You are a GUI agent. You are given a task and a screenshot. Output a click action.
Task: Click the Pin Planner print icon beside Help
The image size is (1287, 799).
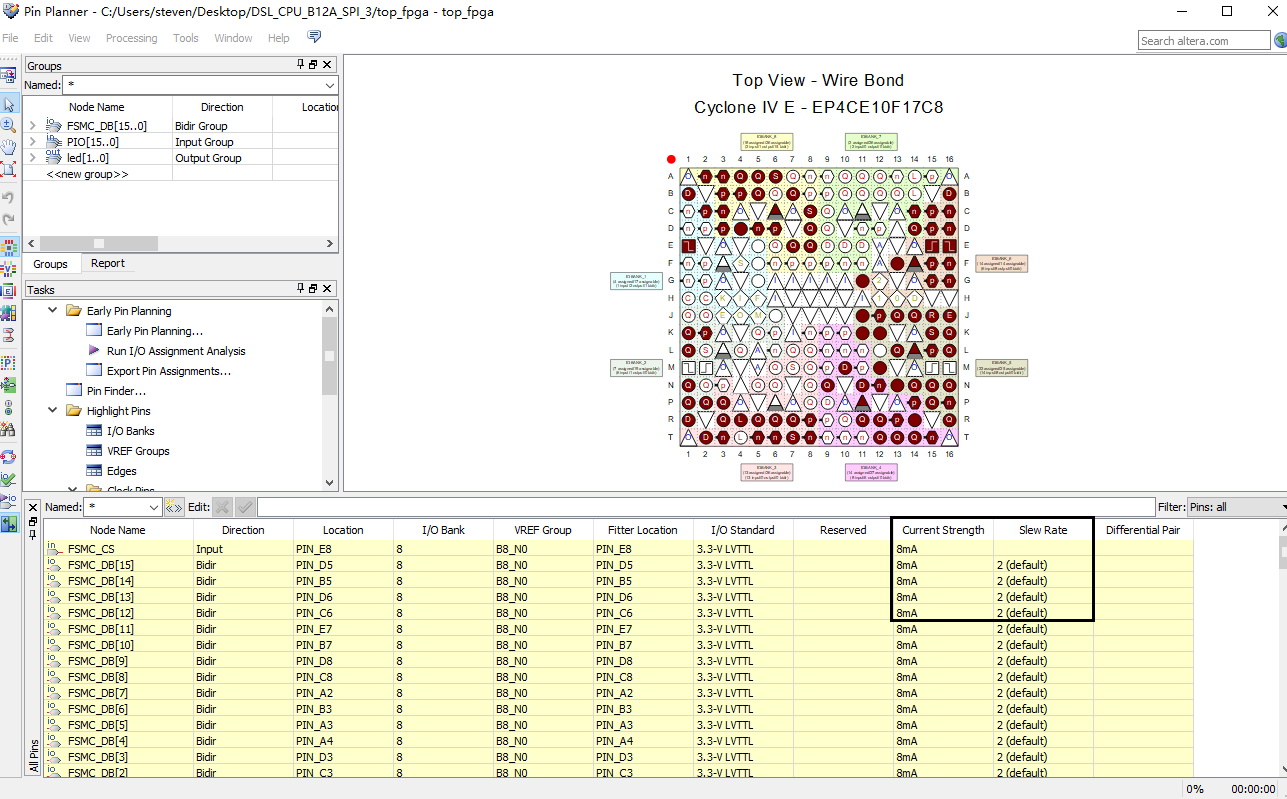(313, 36)
